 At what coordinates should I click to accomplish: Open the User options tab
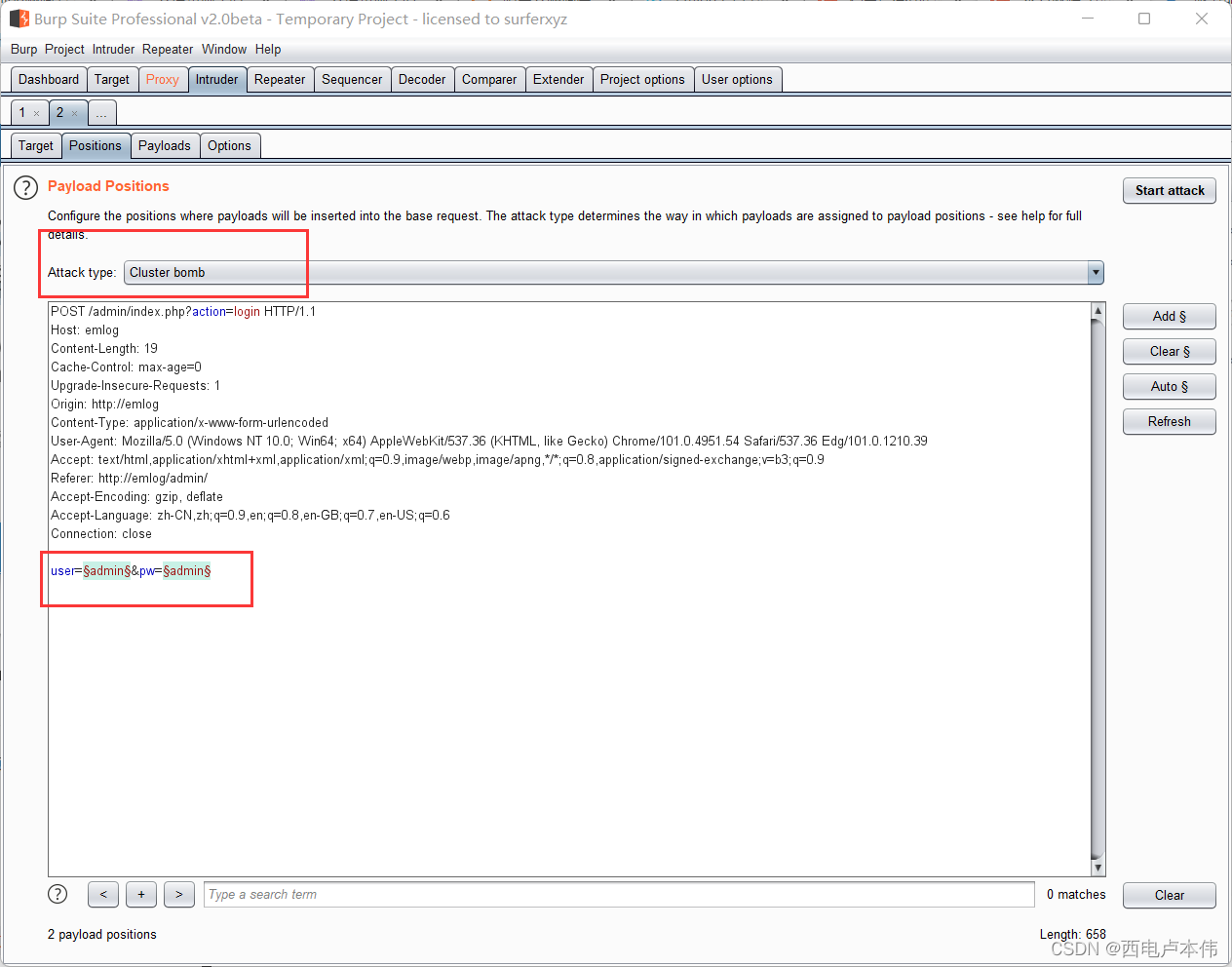click(737, 80)
